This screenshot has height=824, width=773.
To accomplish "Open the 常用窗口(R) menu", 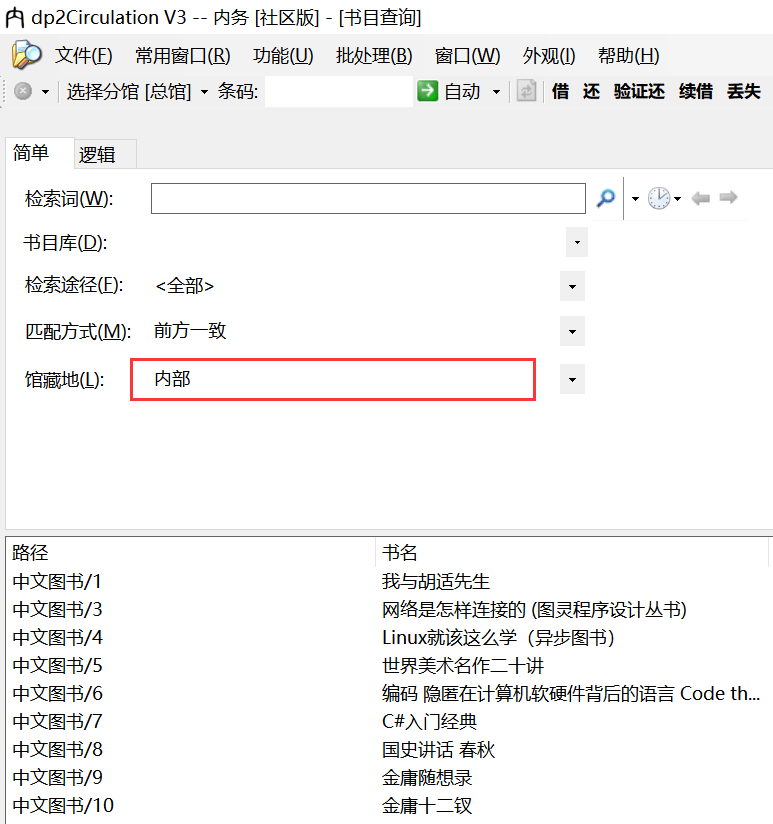I will [x=182, y=55].
